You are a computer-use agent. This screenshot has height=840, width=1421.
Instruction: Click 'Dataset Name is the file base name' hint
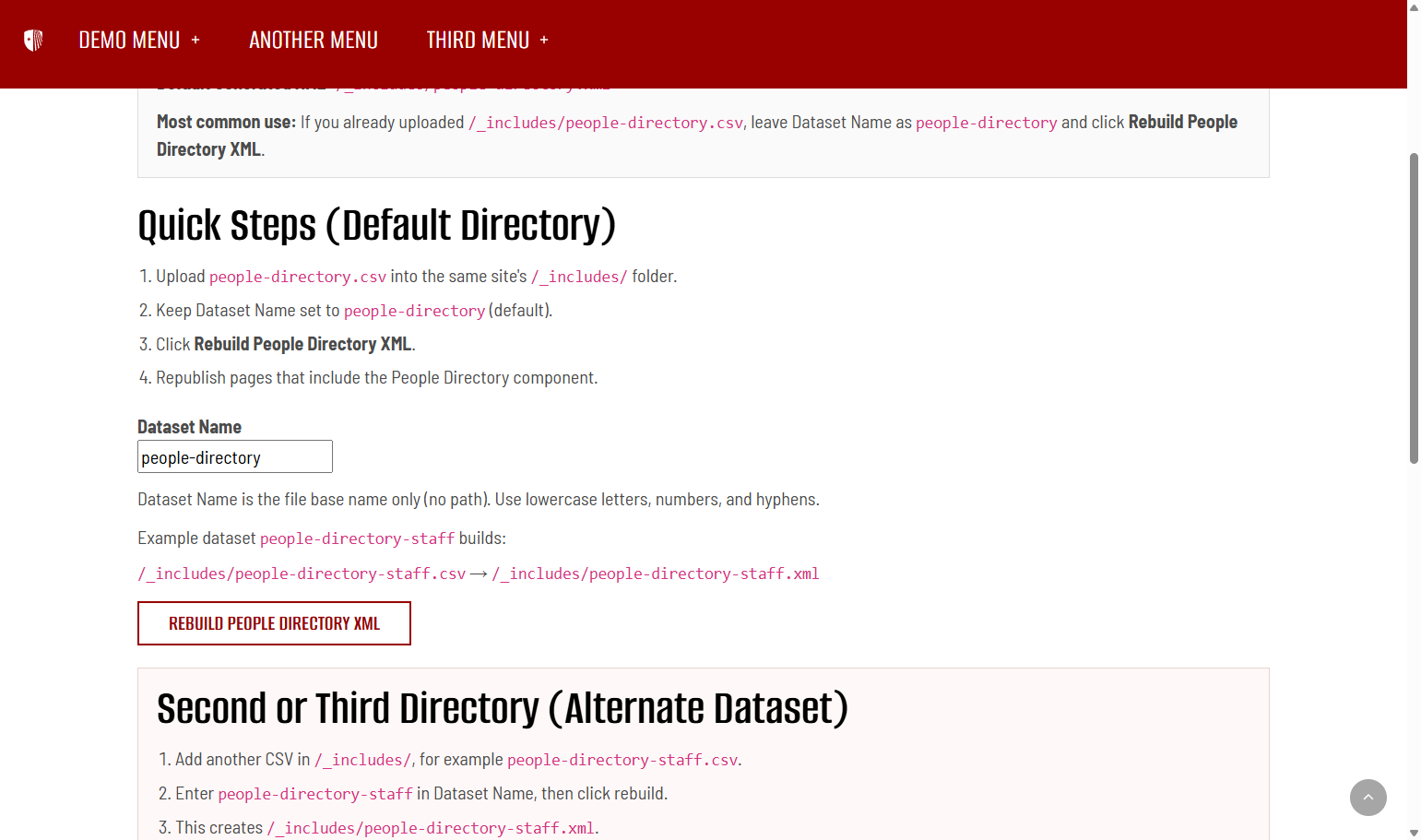[x=479, y=500]
